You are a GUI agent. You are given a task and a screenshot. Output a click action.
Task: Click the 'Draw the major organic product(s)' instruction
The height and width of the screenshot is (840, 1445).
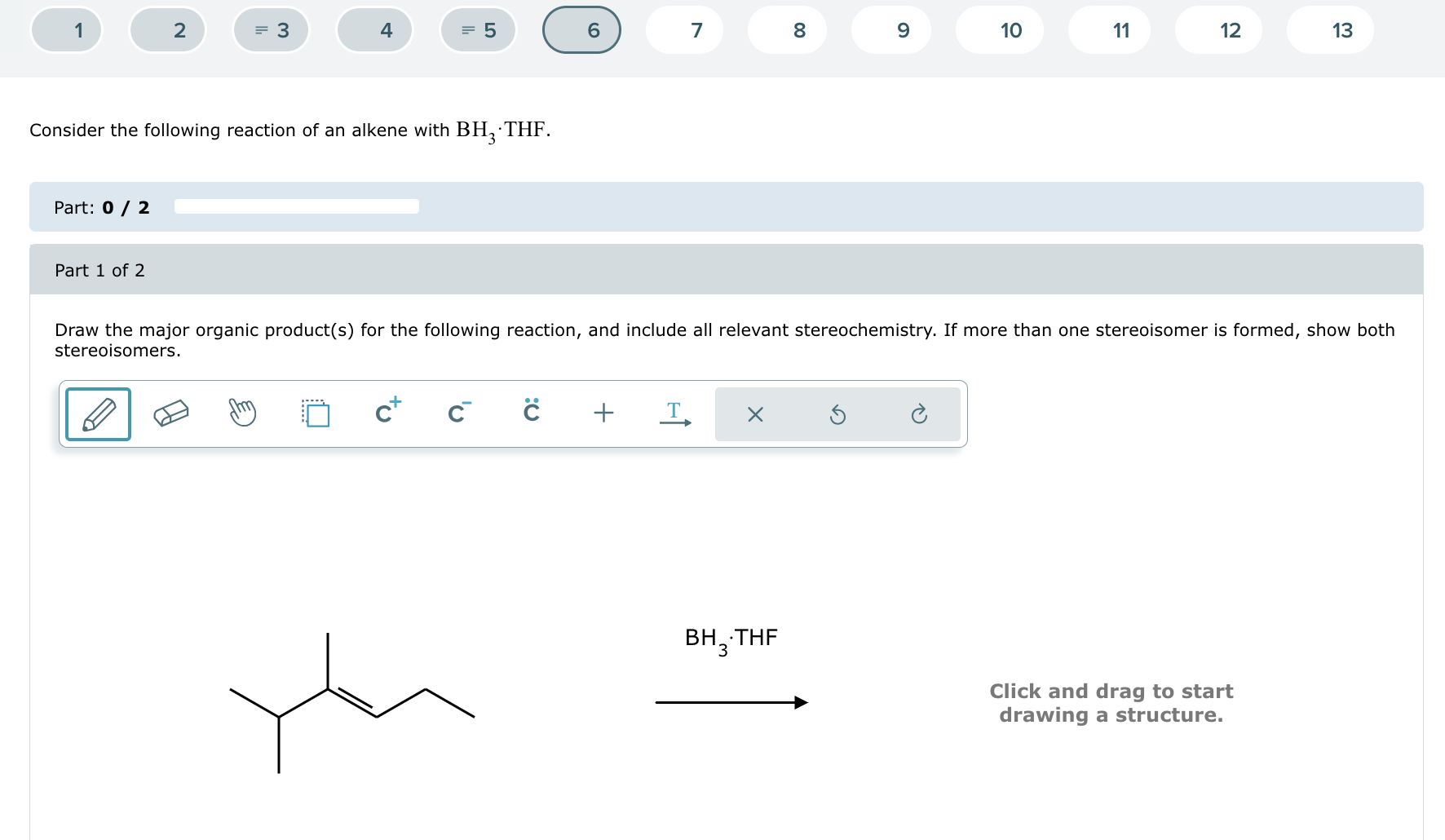pos(725,340)
